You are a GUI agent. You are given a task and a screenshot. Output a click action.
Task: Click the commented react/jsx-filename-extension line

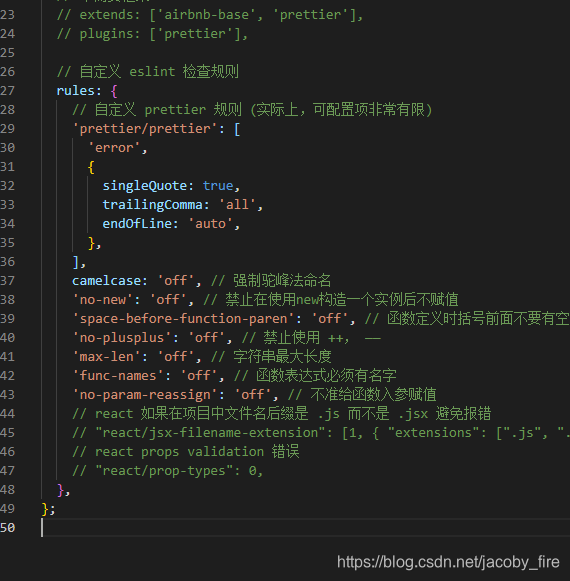[321, 433]
